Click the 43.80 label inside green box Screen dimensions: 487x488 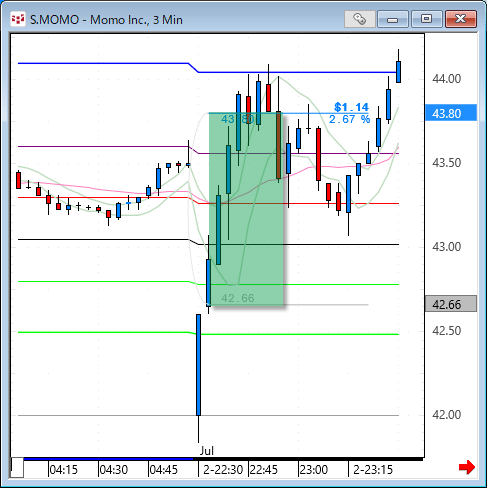click(238, 119)
